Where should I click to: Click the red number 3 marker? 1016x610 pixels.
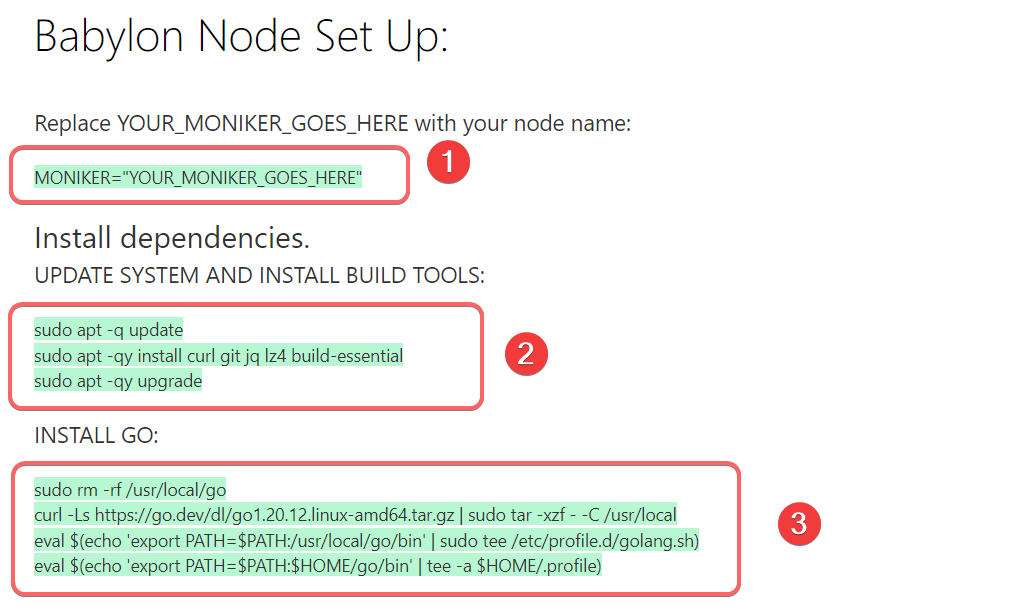tap(799, 523)
